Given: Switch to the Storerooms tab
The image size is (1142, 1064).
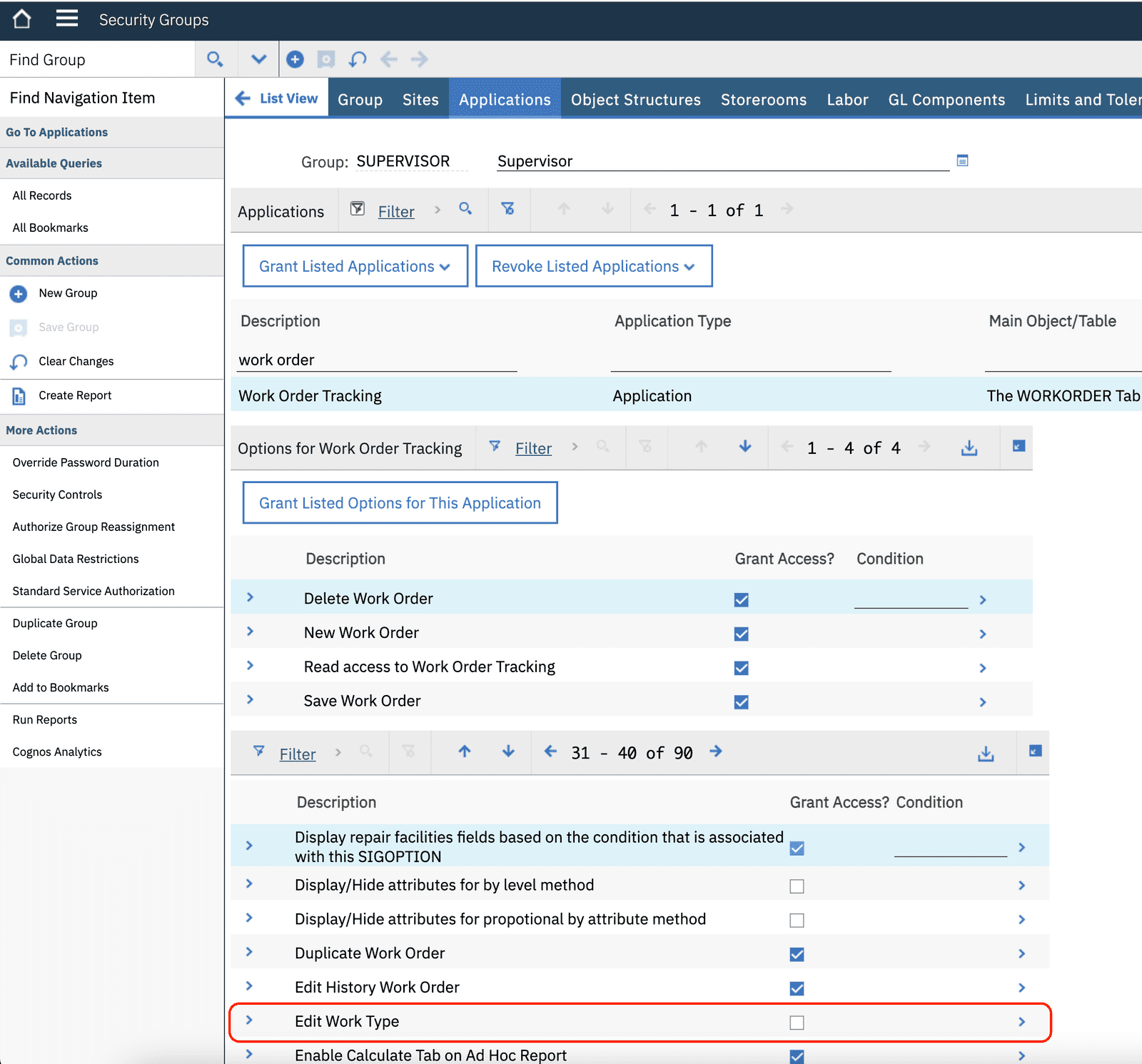Looking at the screenshot, I should click(x=763, y=99).
